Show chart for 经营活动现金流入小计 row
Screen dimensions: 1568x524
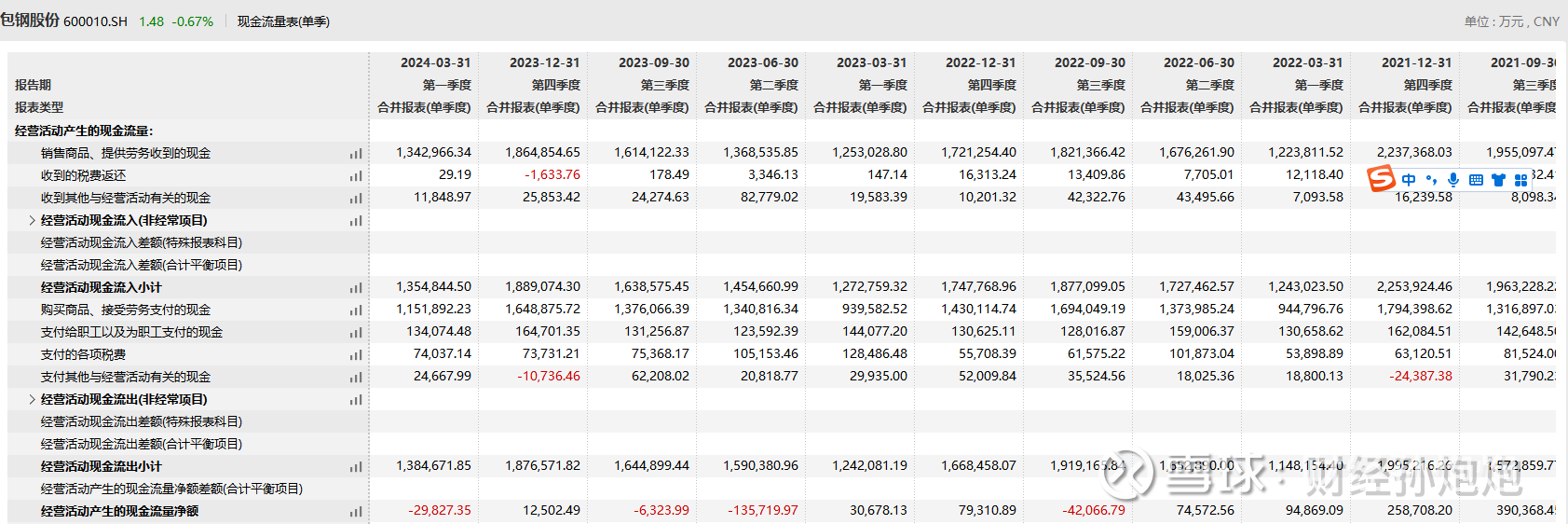(355, 288)
